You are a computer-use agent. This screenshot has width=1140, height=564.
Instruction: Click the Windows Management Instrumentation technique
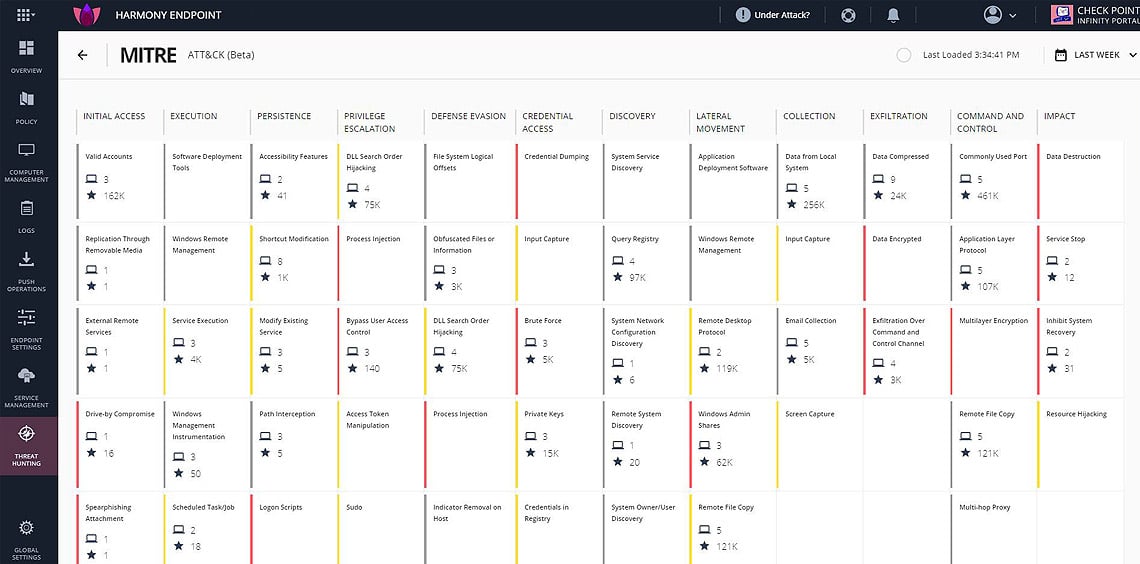coord(206,444)
